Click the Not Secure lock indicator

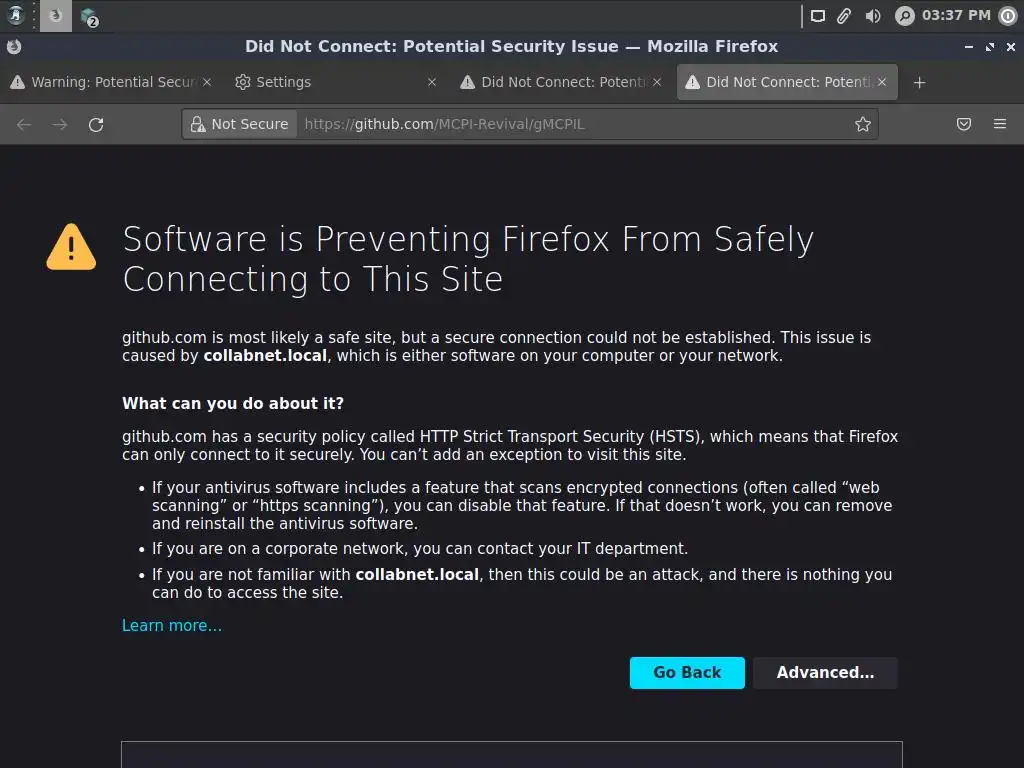pyautogui.click(x=239, y=124)
